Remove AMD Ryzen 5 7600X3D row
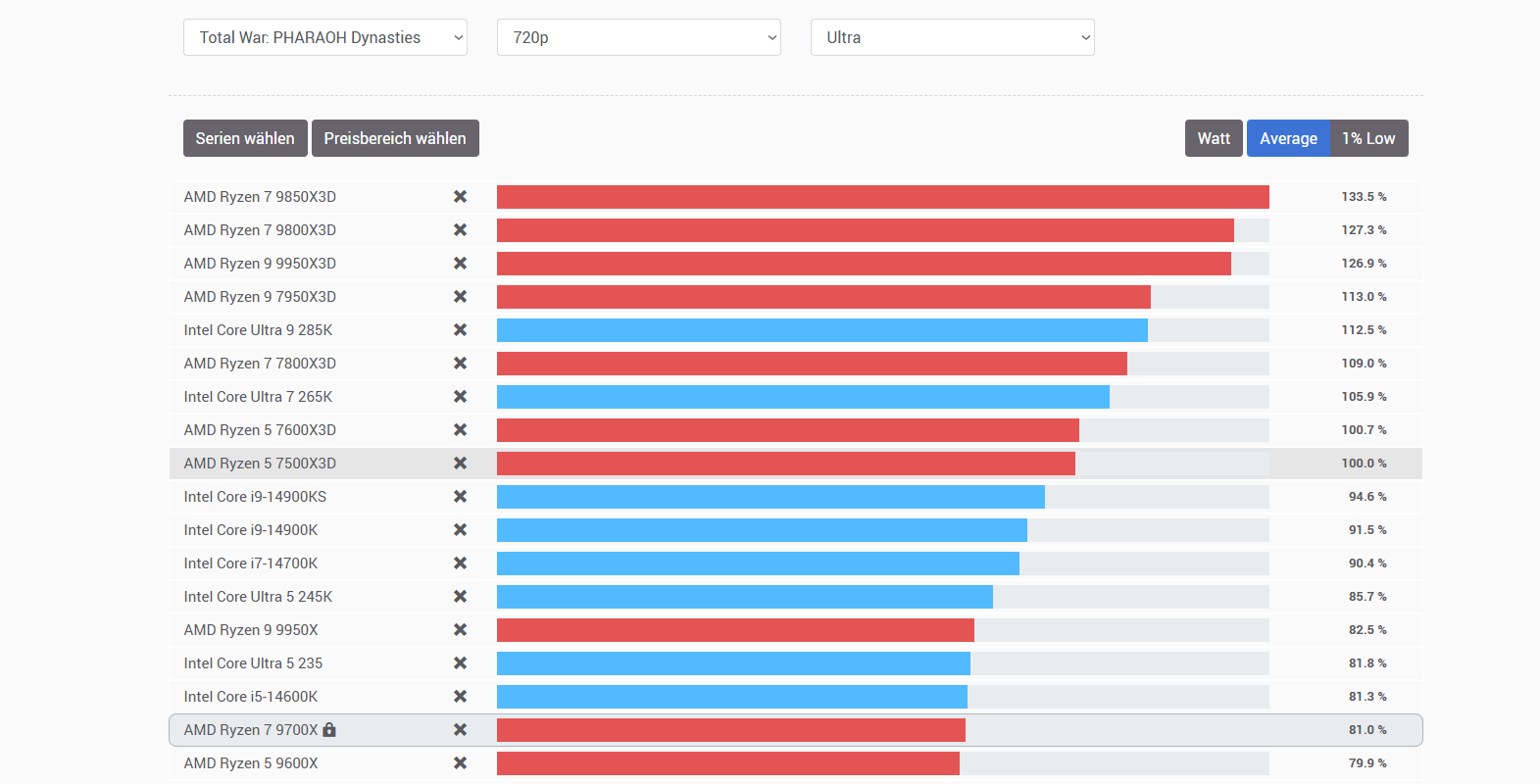The image size is (1540, 784). (x=460, y=430)
